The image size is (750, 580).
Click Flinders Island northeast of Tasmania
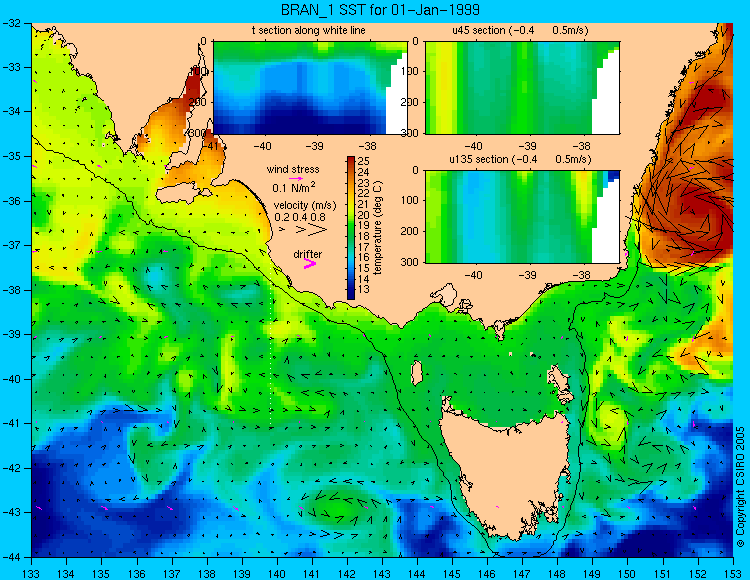pos(560,381)
